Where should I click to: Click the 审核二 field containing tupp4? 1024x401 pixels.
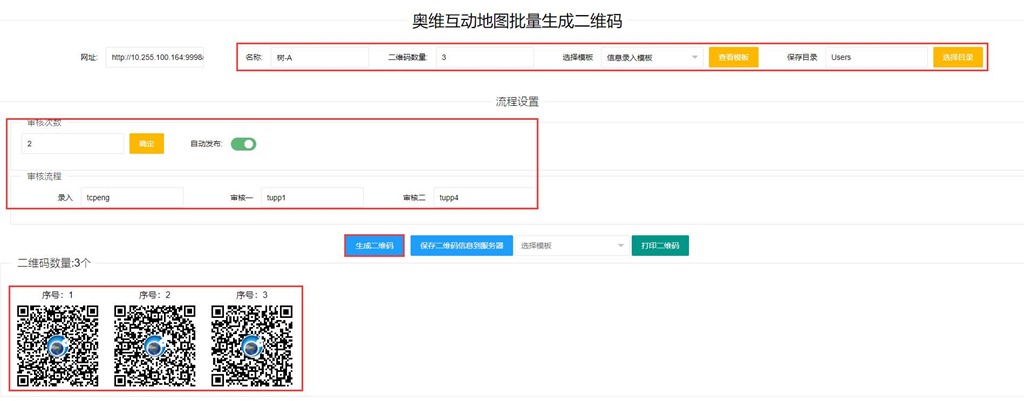tap(483, 198)
